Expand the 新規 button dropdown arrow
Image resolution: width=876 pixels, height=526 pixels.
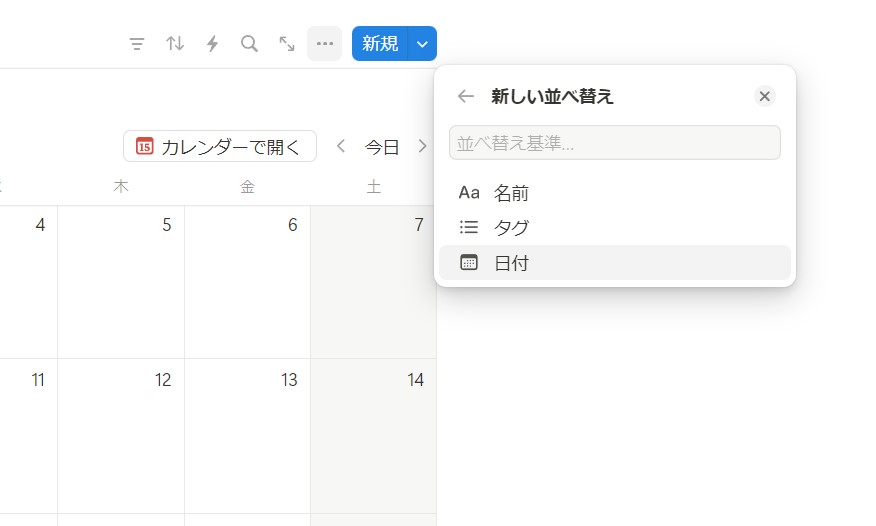tap(423, 44)
